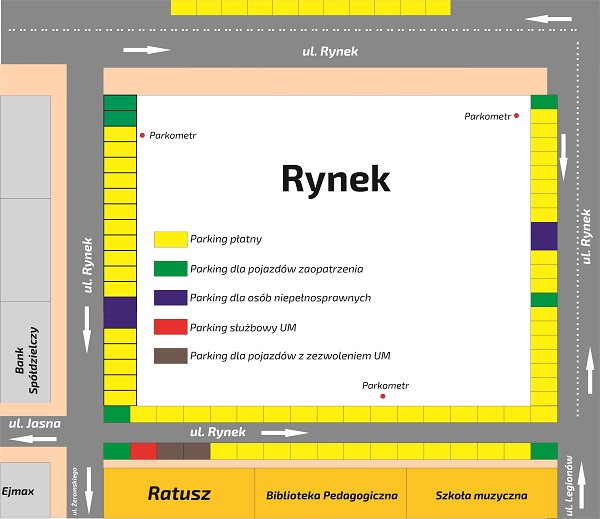
Task: Click the red Parking służbowy UM legend swatch
Action: tap(170, 327)
